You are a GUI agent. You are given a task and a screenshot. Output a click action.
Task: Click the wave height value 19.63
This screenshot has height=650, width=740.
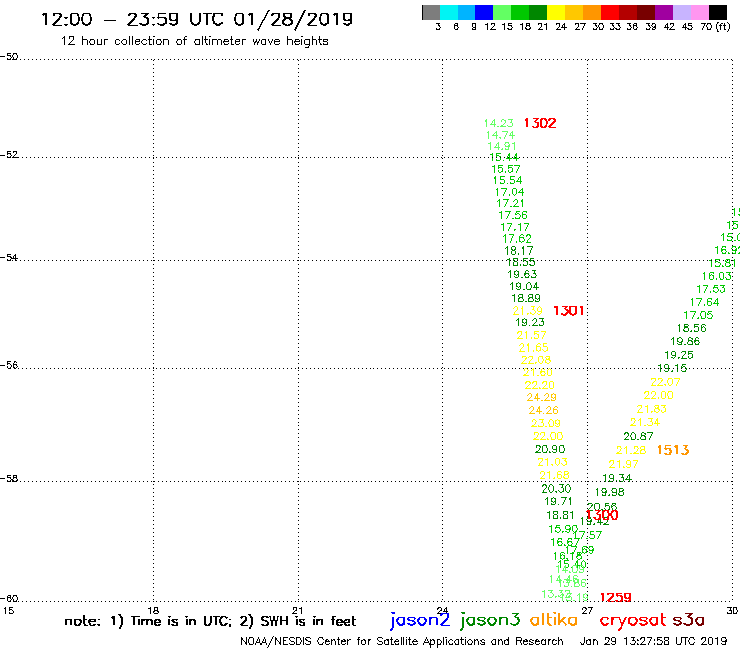pyautogui.click(x=522, y=274)
